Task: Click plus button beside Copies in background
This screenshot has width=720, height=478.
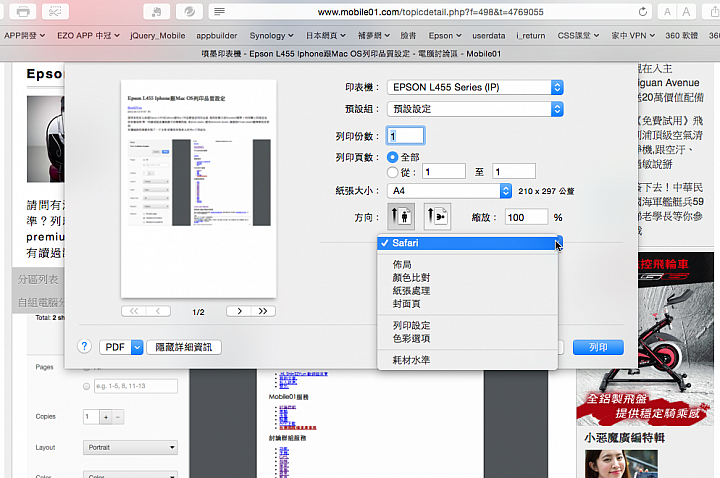Action: pyautogui.click(x=106, y=417)
